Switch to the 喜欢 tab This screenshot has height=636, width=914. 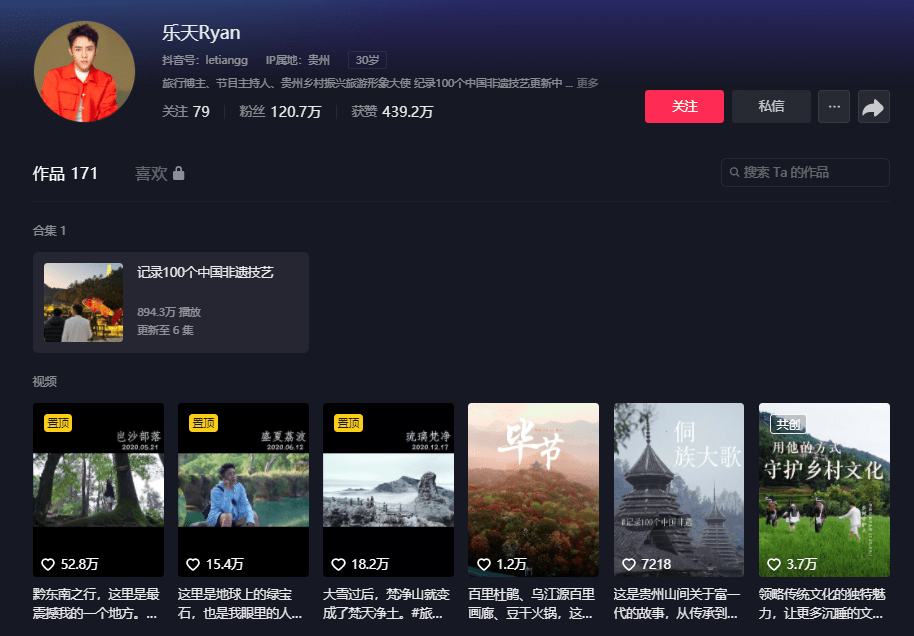pyautogui.click(x=151, y=174)
